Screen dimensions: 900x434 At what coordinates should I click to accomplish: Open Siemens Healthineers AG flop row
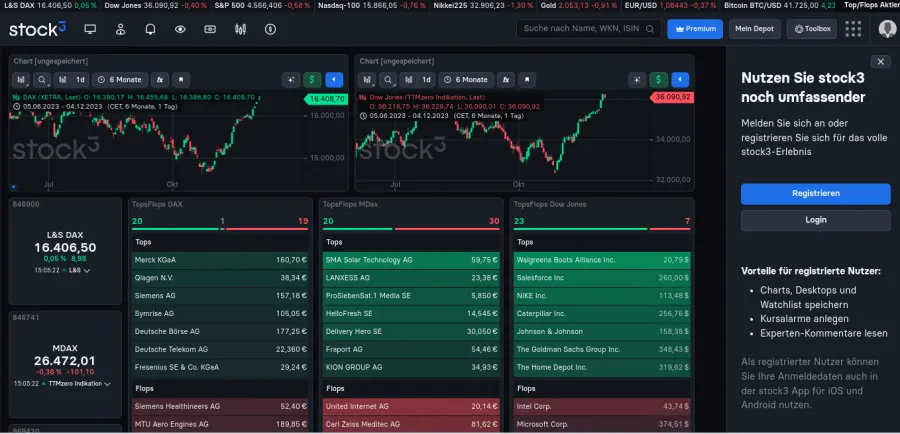pyautogui.click(x=220, y=406)
